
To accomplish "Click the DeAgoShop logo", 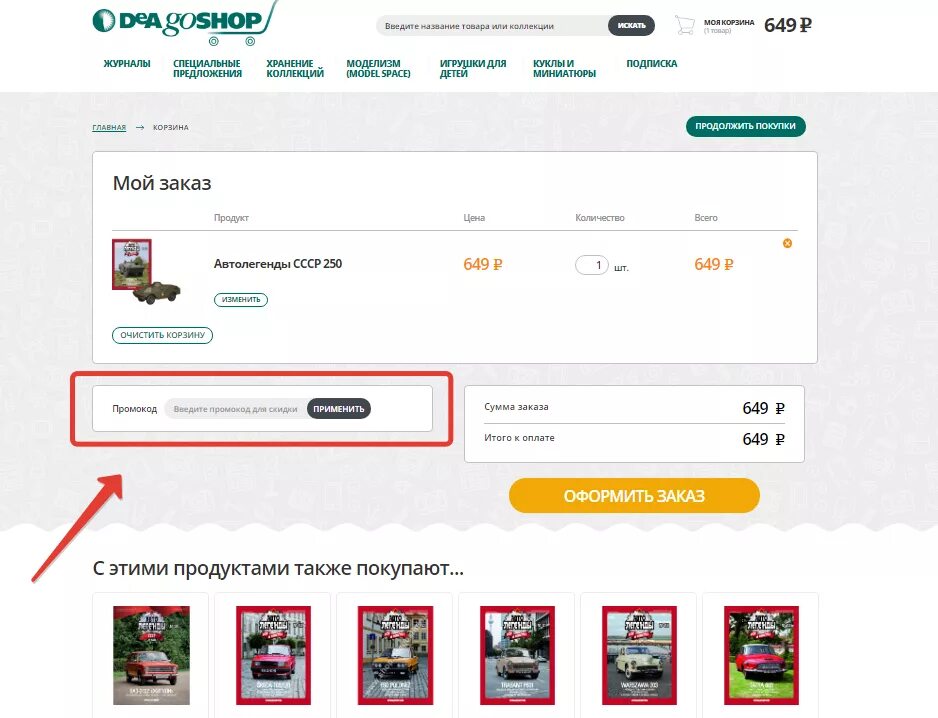I will [x=184, y=23].
